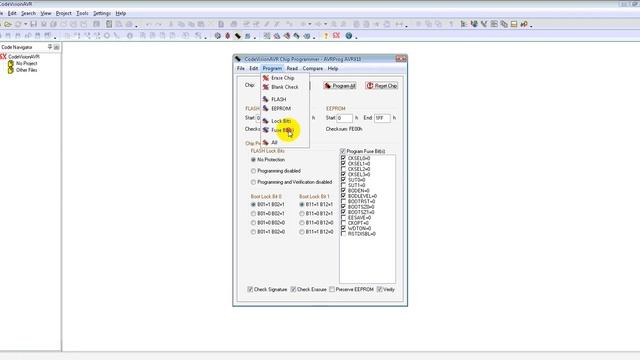Select Boot Lock Bit 0 B01=0 B02=1
Screen dimensions: 640x360
pos(253,213)
